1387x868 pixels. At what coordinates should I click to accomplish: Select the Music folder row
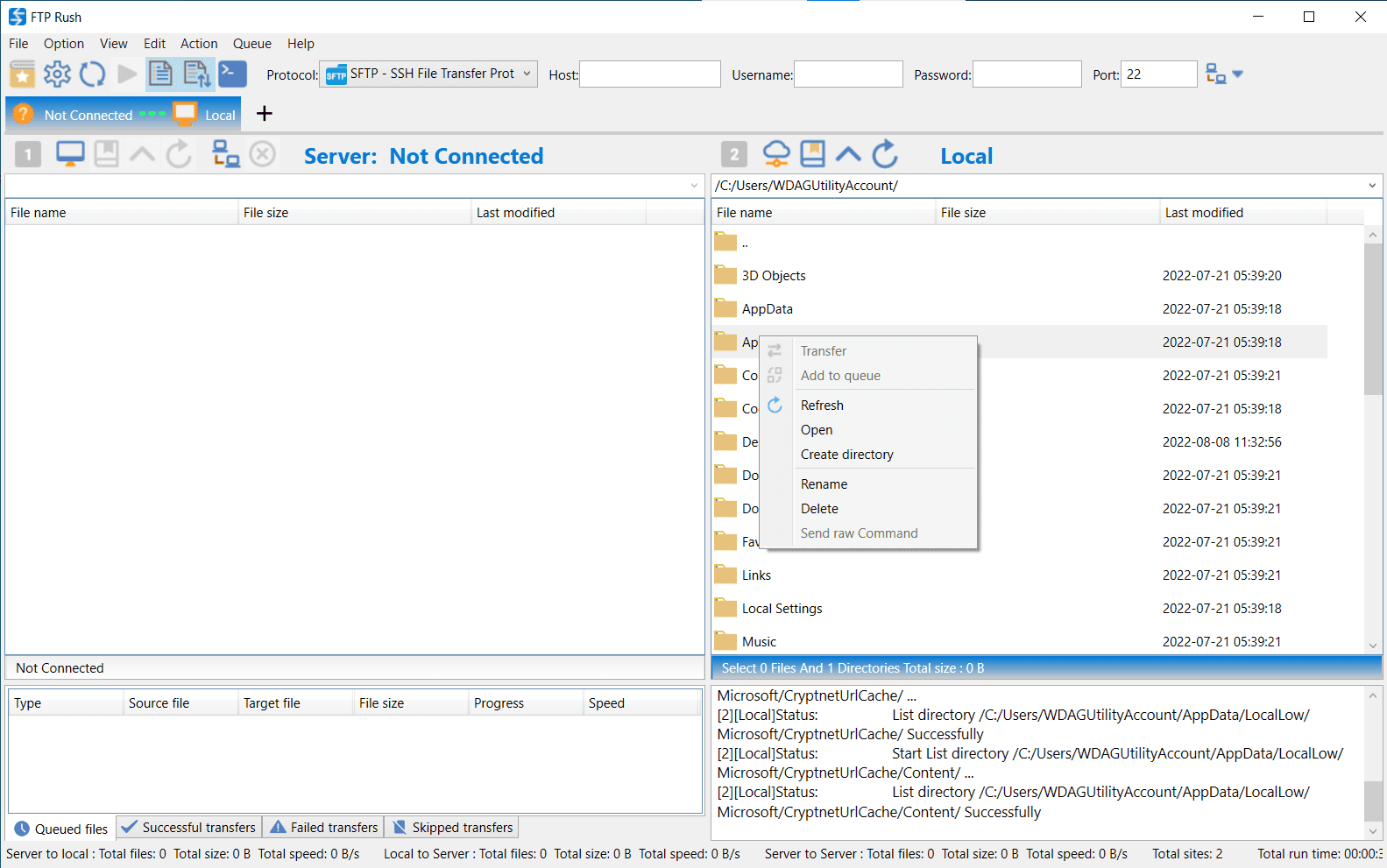[1020, 642]
